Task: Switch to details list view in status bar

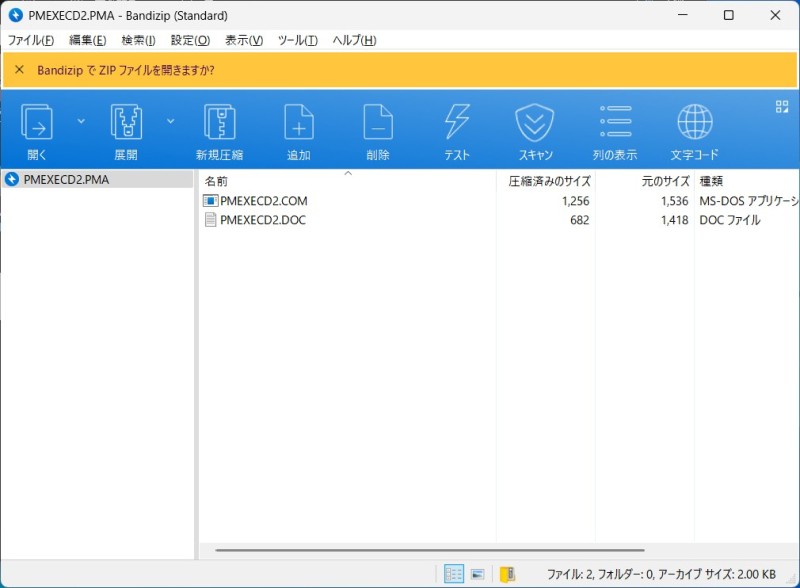Action: coord(454,574)
